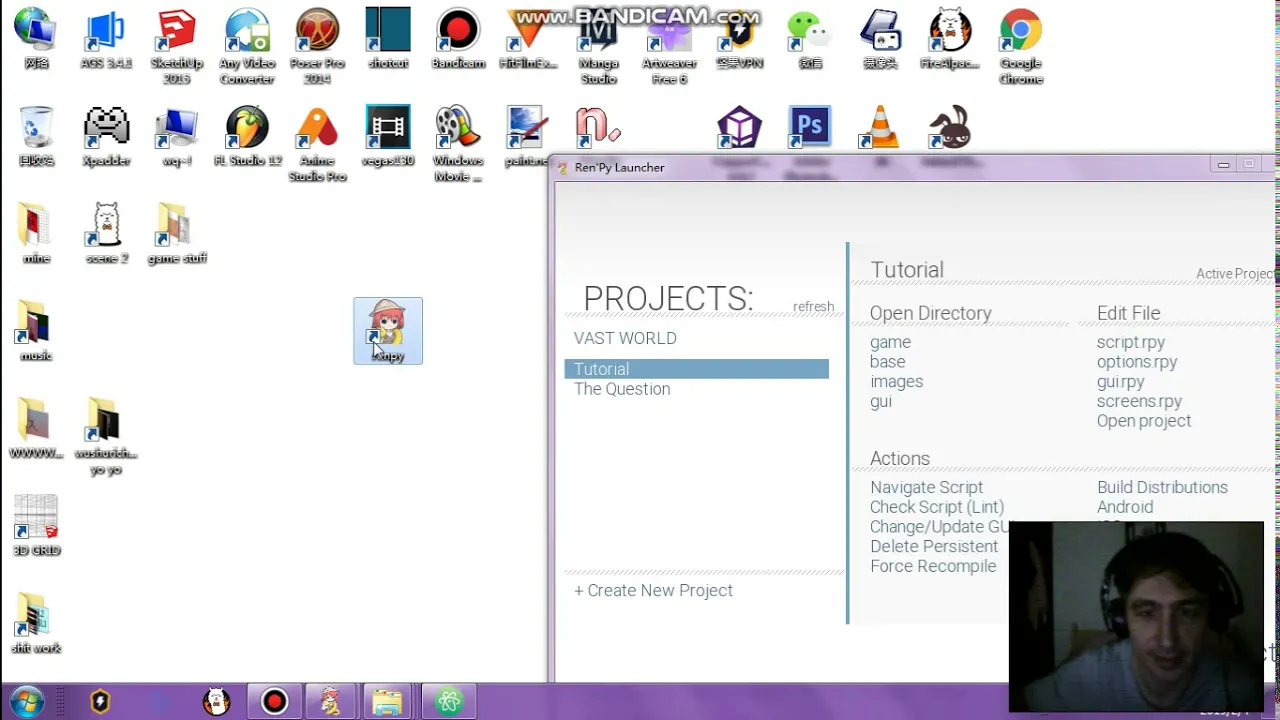Image resolution: width=1280 pixels, height=720 pixels.
Task: Select the Poser Pro 2014 icon
Action: tap(317, 47)
